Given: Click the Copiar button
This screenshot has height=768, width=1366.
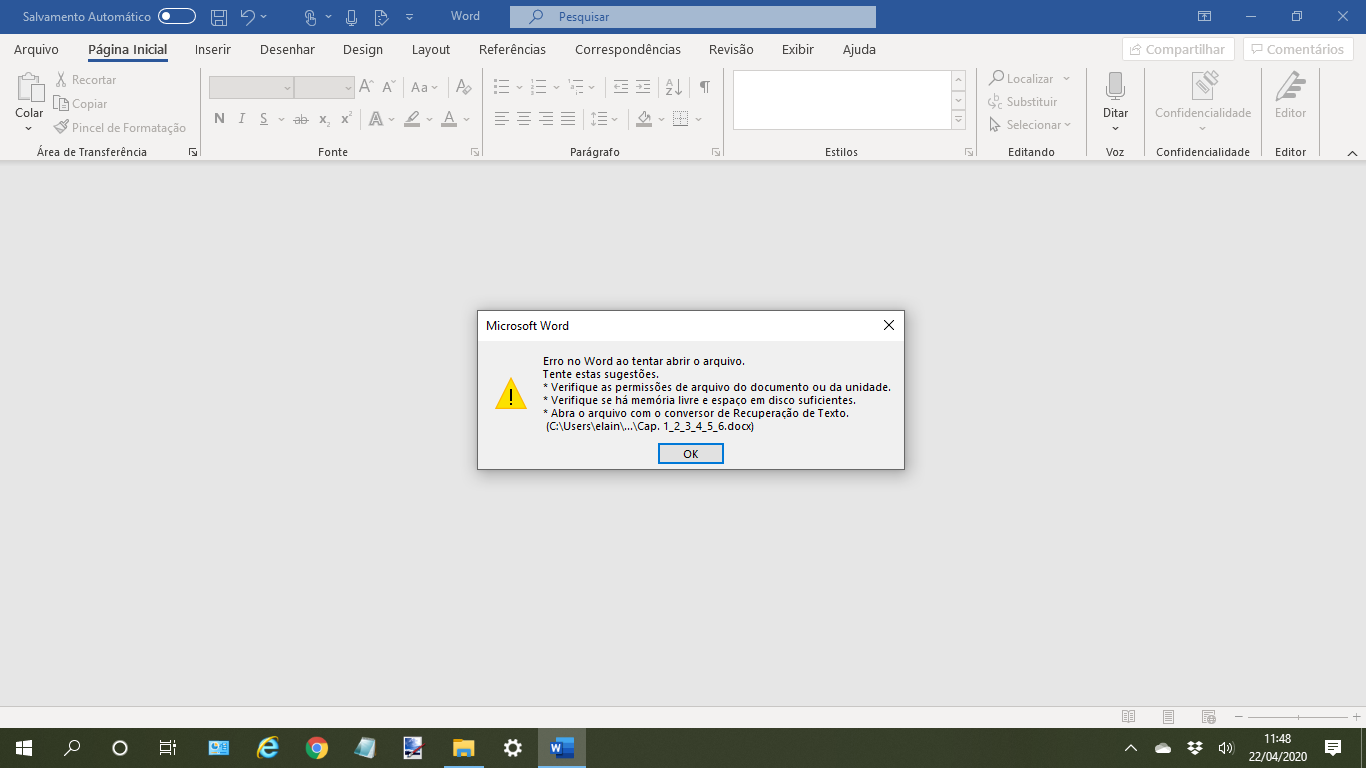Looking at the screenshot, I should (x=80, y=103).
